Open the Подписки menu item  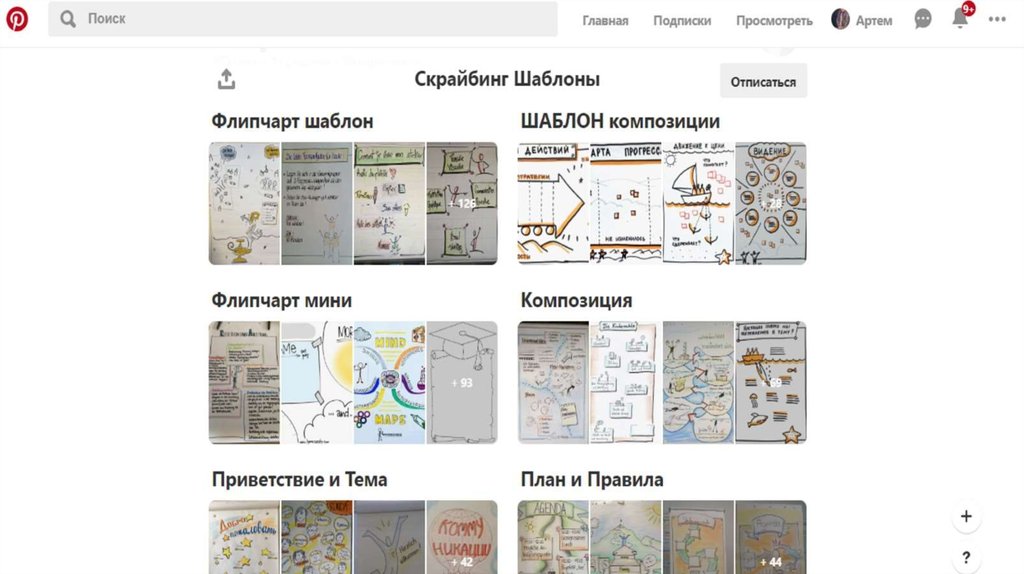point(682,20)
